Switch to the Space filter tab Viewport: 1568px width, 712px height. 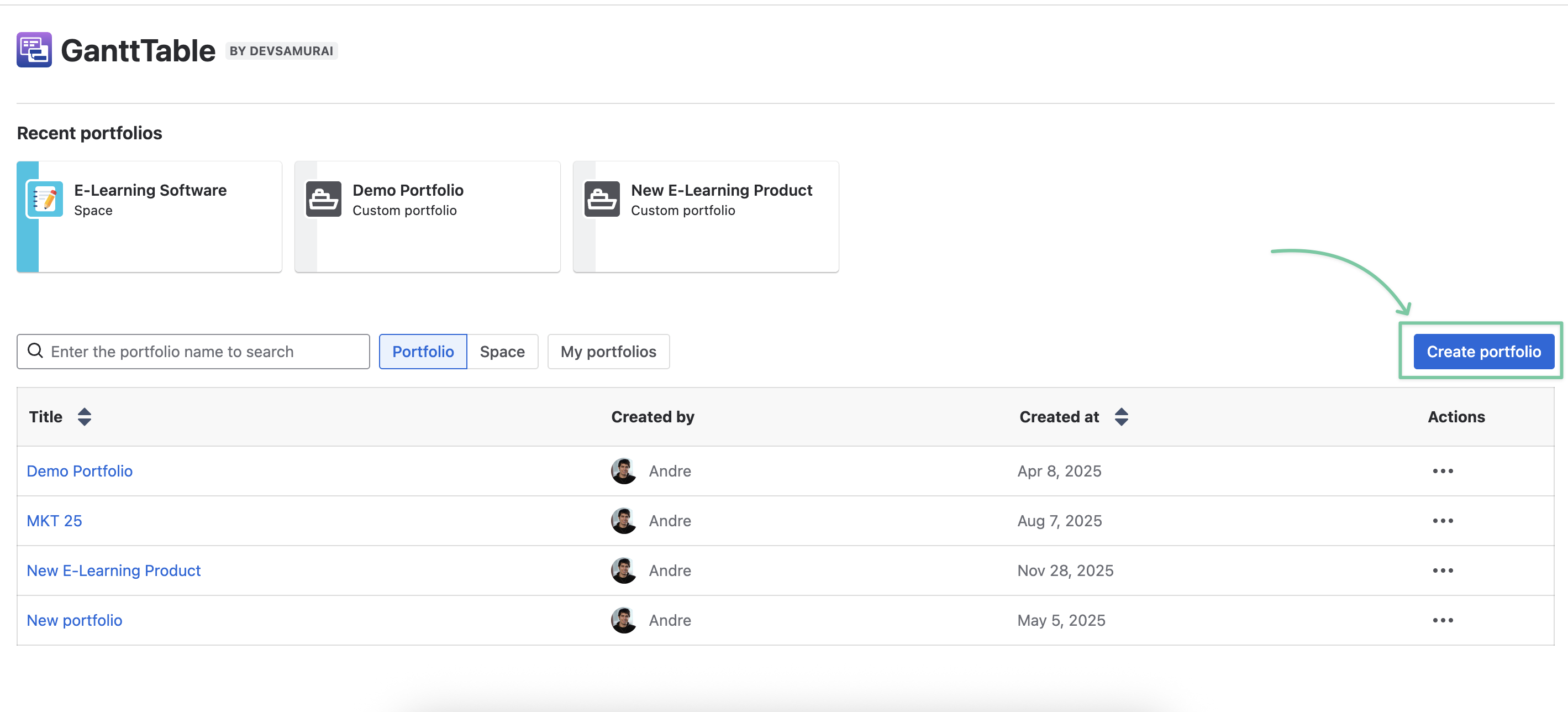[x=502, y=352]
